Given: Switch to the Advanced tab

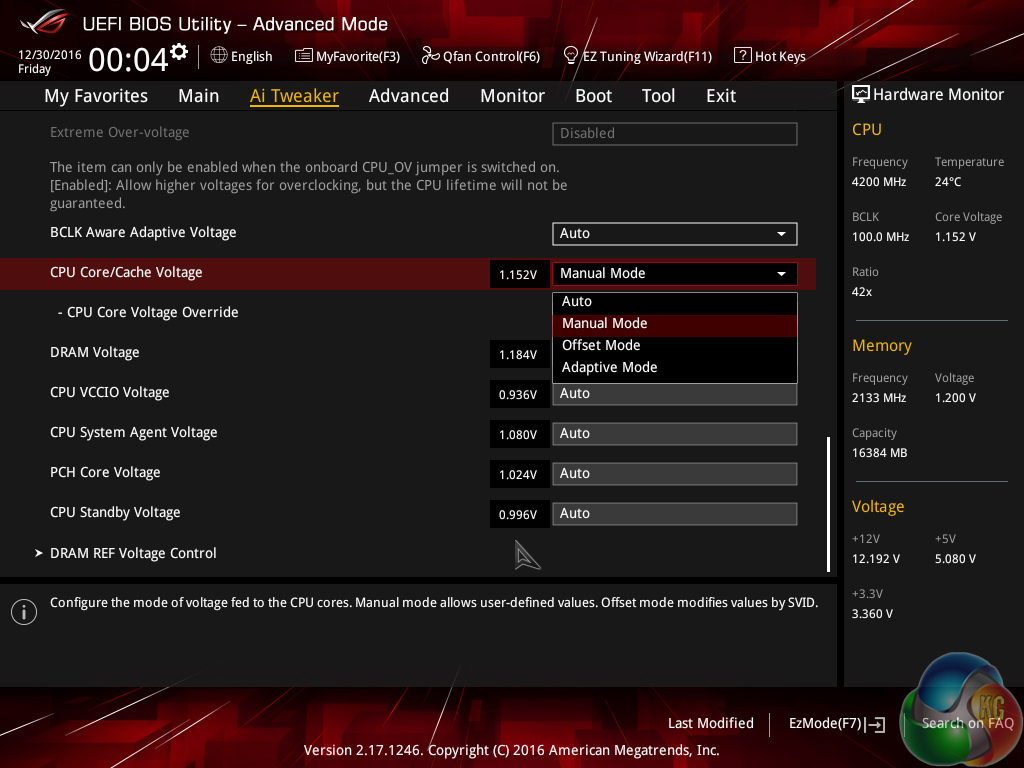Looking at the screenshot, I should coord(408,96).
